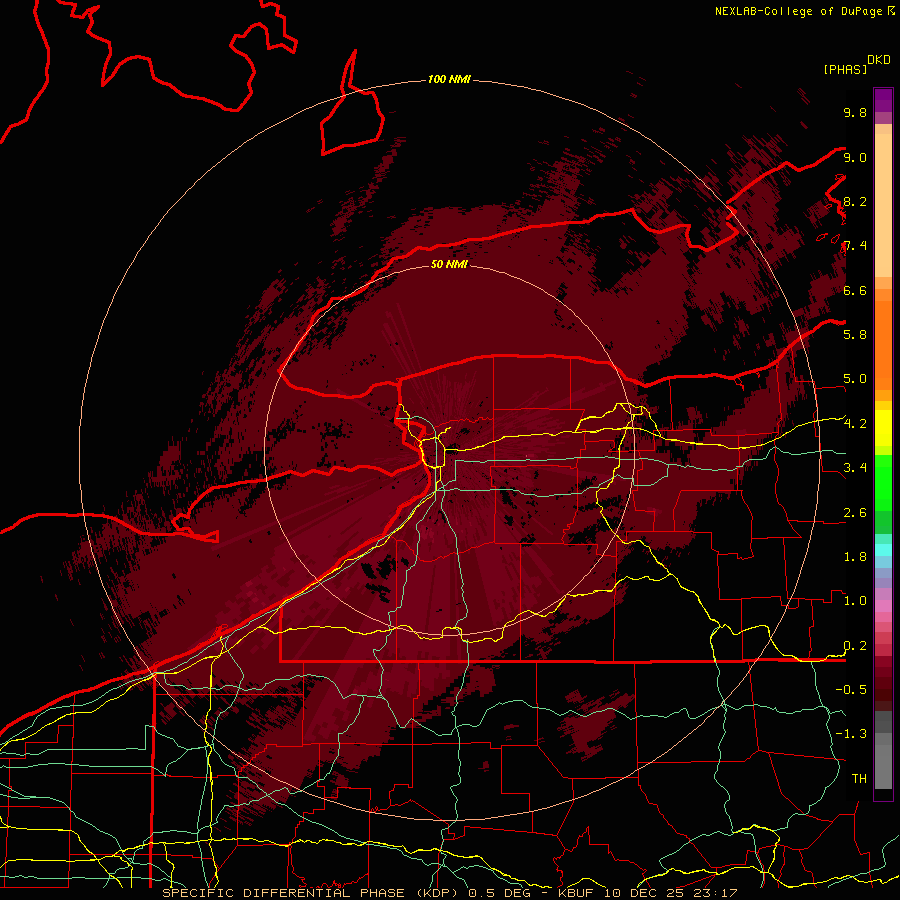Click the TH label on the scale

point(859,778)
